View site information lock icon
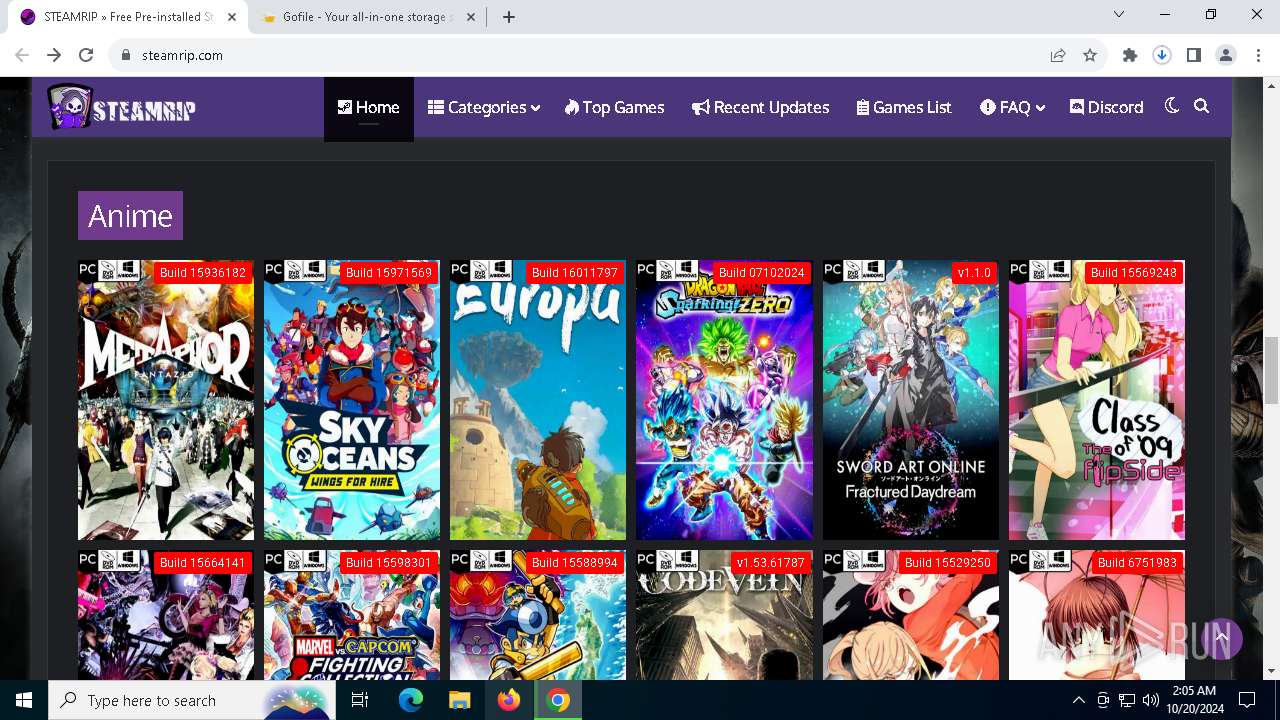 tap(126, 55)
